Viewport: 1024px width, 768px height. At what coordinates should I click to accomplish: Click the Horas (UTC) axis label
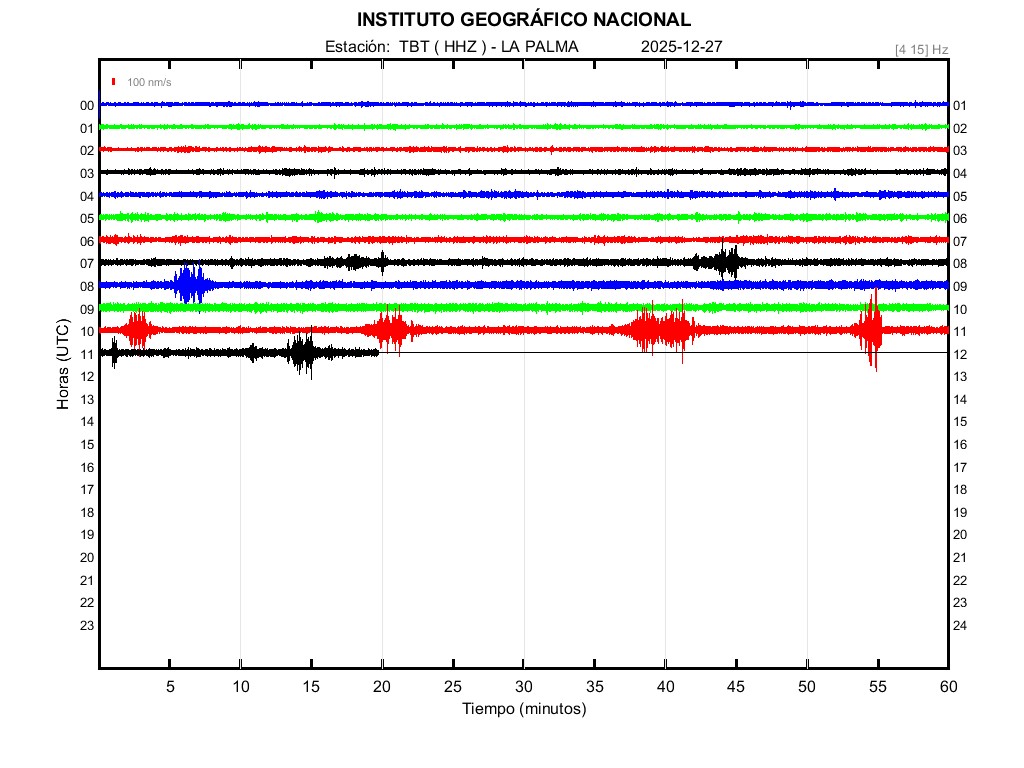click(x=63, y=365)
